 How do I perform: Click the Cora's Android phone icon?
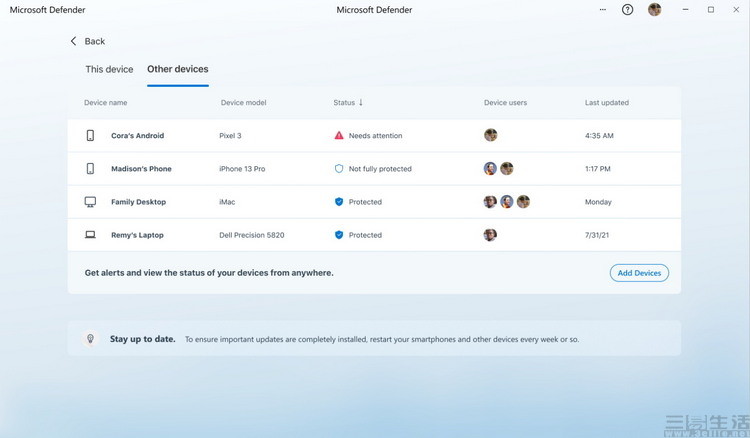(x=90, y=135)
